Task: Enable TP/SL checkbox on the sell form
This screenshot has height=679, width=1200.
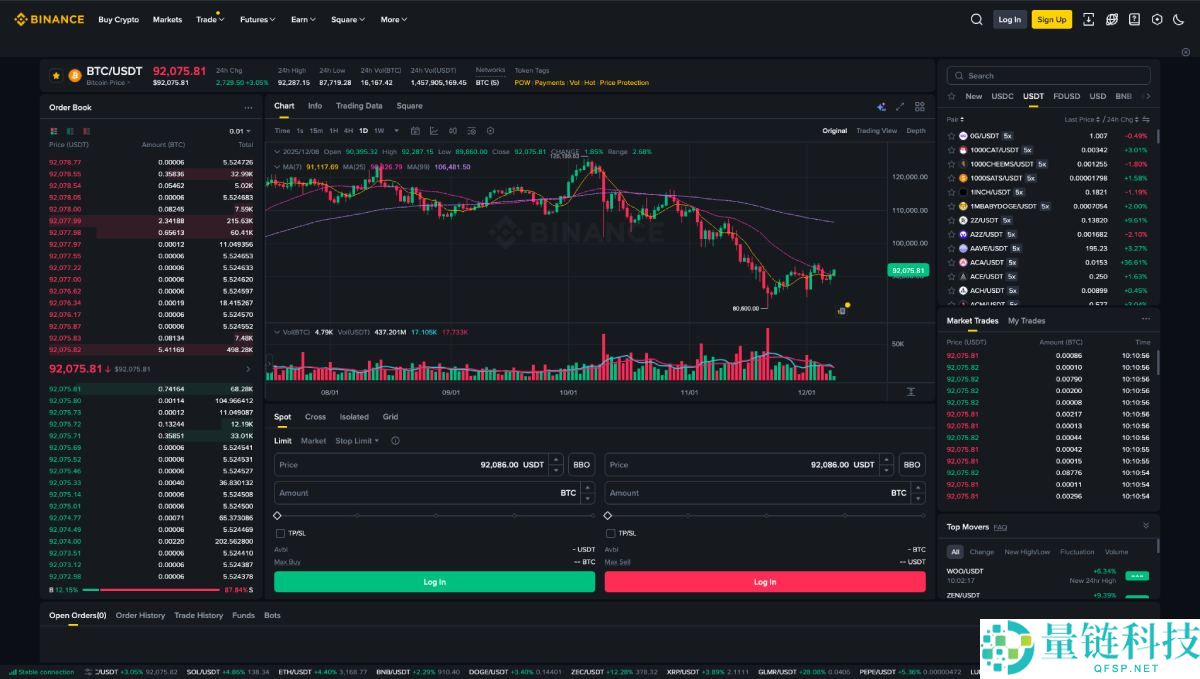Action: pyautogui.click(x=610, y=533)
